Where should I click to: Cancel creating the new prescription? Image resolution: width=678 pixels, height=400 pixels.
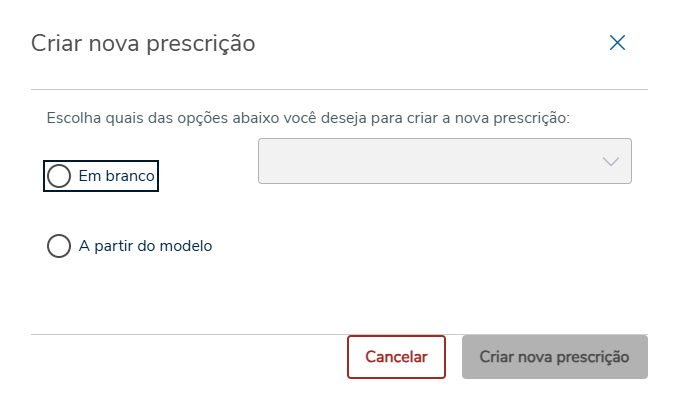[x=396, y=357]
